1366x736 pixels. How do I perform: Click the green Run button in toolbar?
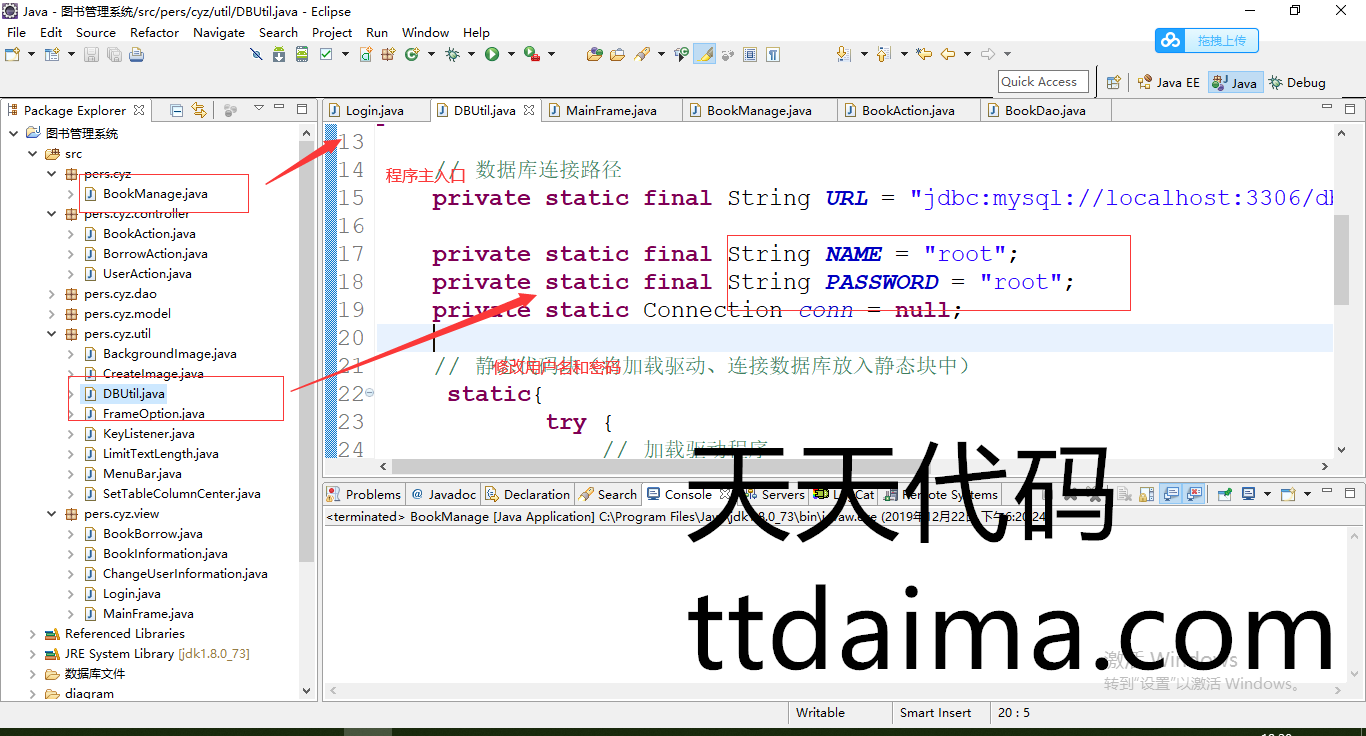point(492,54)
